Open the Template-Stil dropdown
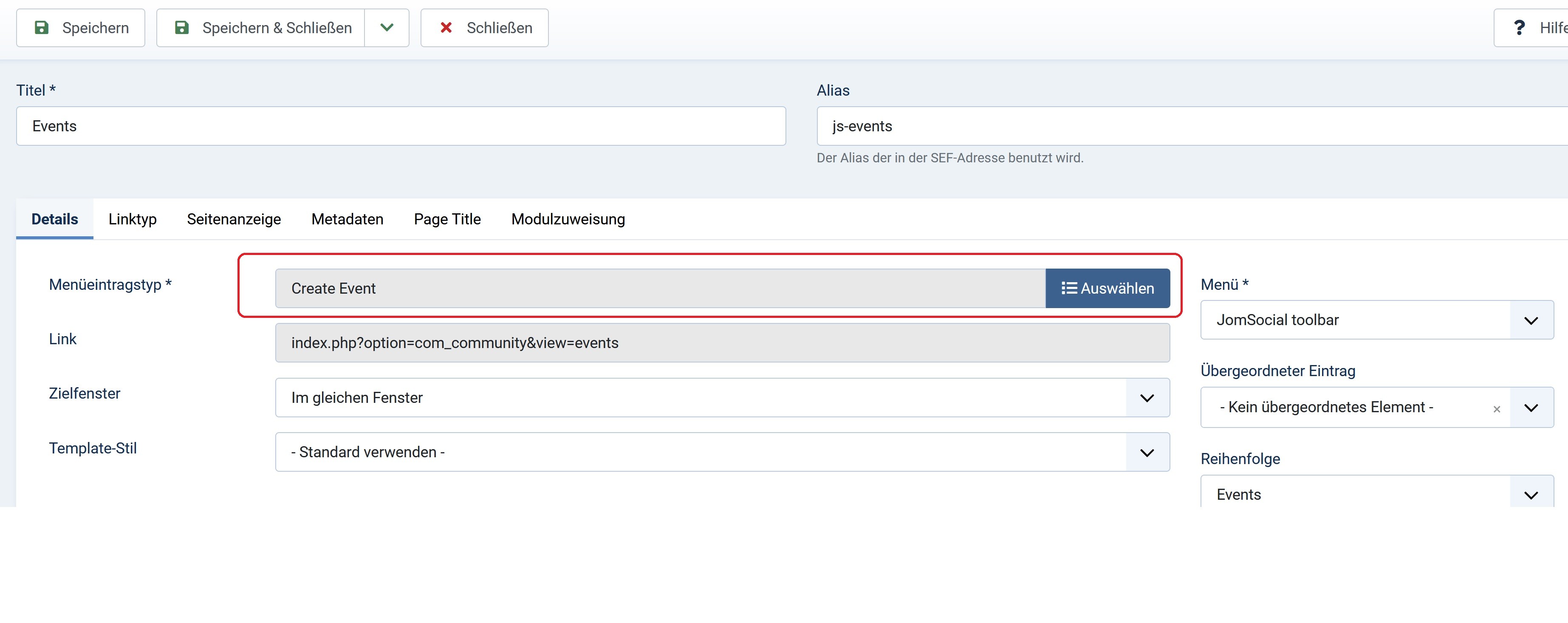 (1147, 453)
